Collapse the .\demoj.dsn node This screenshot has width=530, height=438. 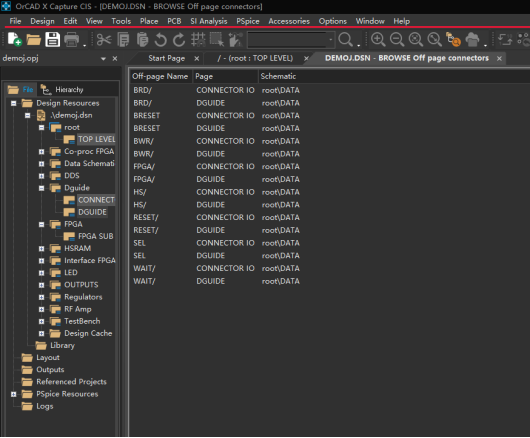click(x=27, y=116)
